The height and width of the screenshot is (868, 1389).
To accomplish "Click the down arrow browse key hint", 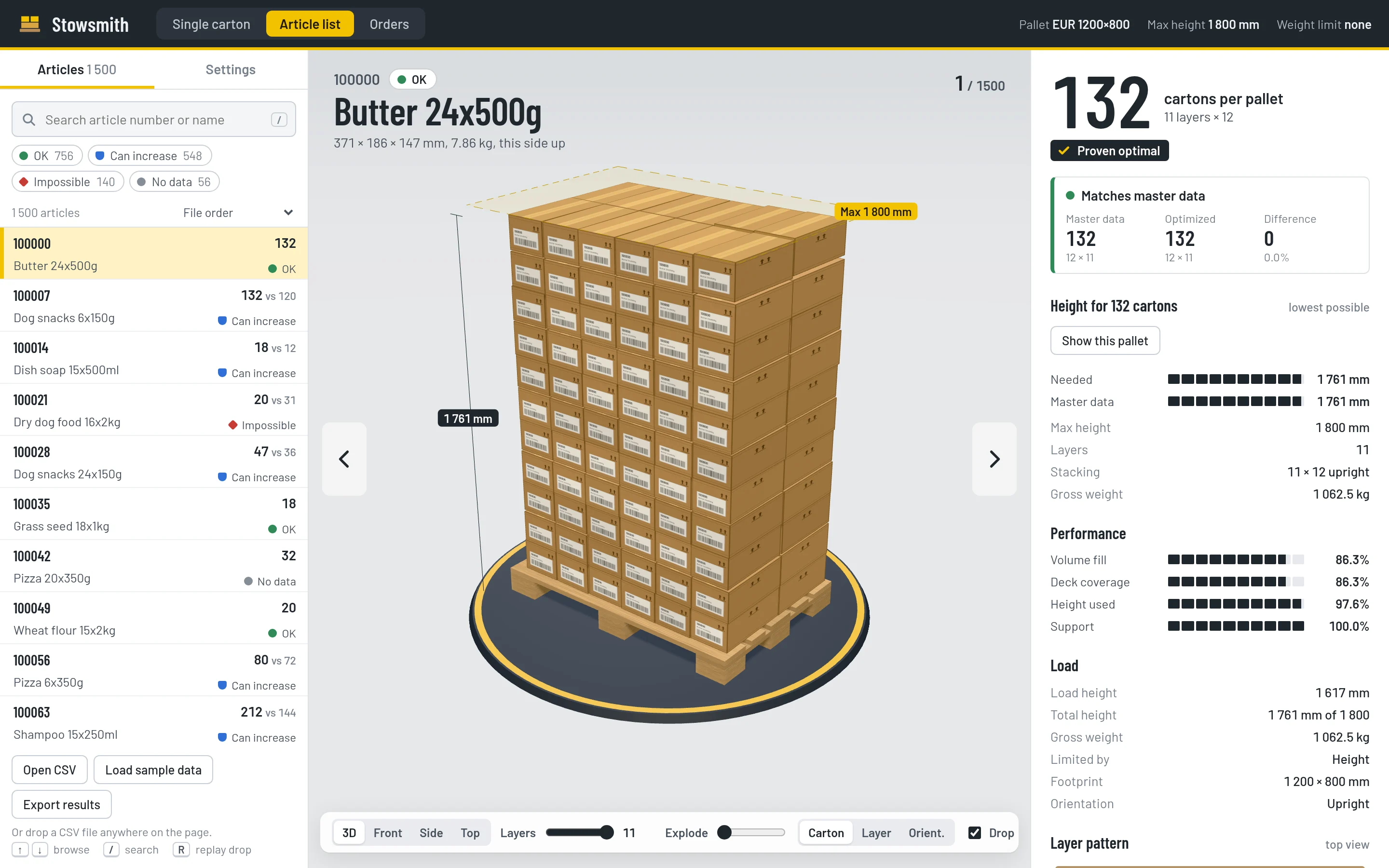I will 40,850.
